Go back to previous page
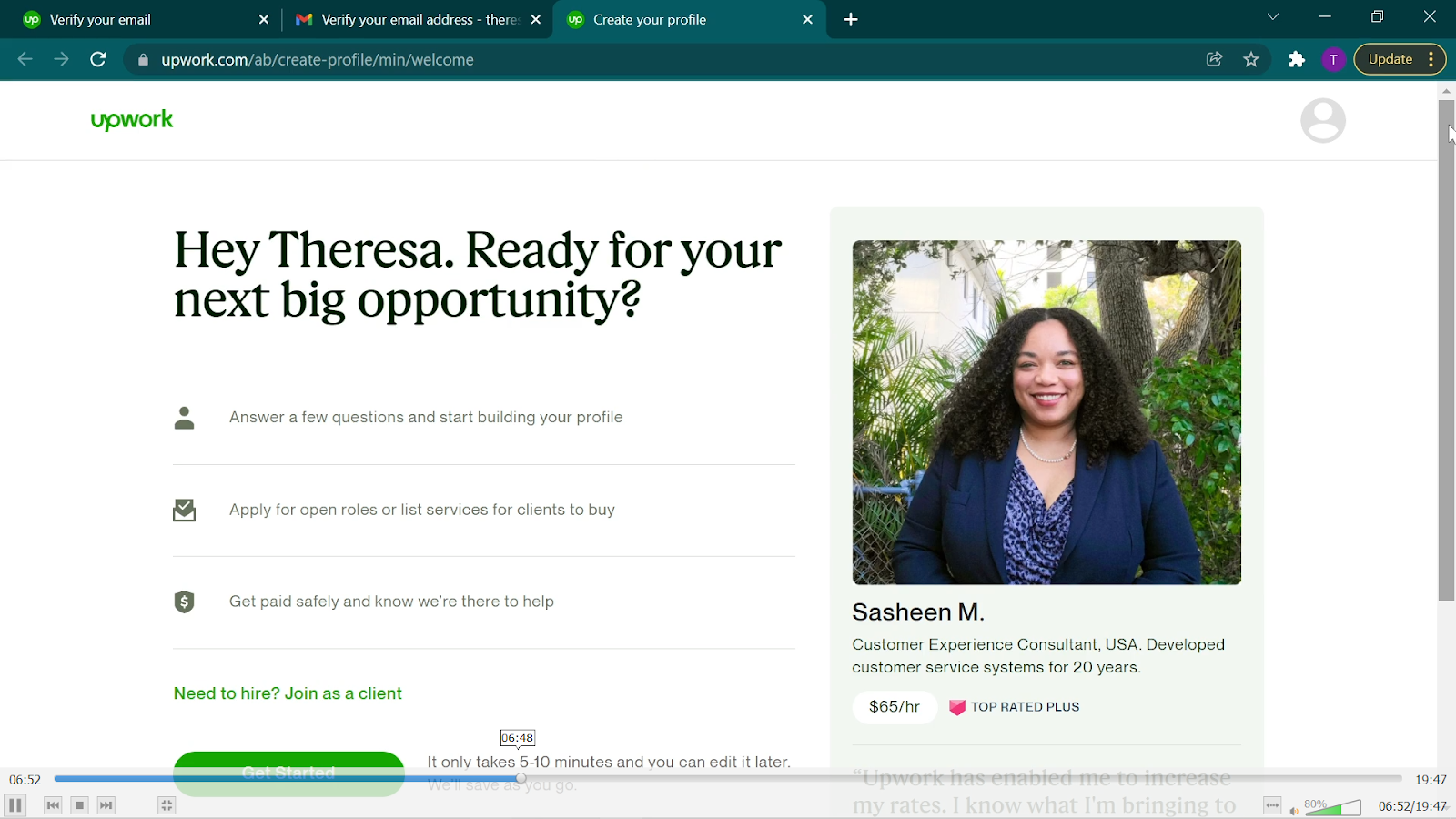1456x819 pixels. [x=25, y=59]
